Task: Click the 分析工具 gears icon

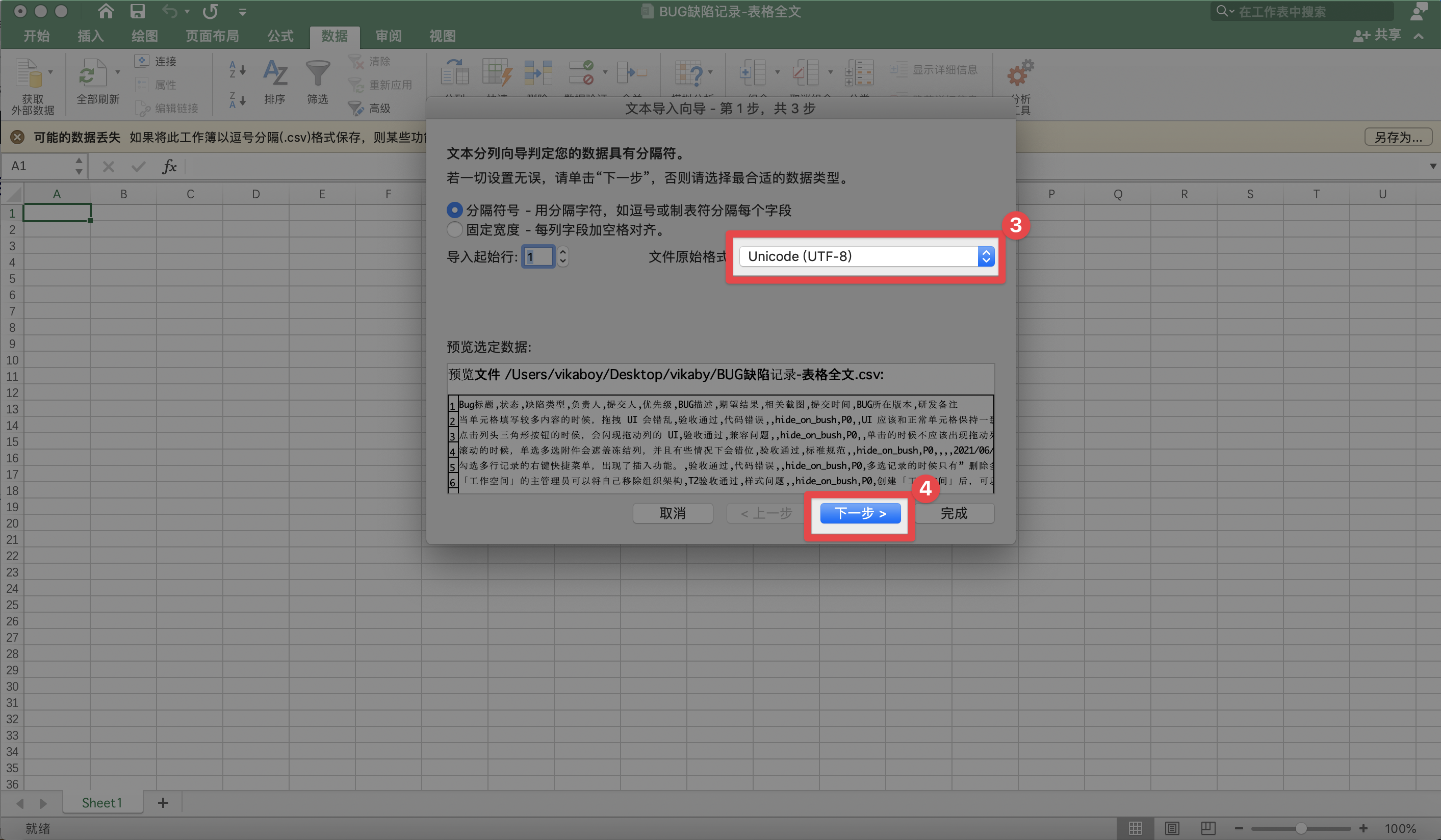Action: pyautogui.click(x=1020, y=73)
